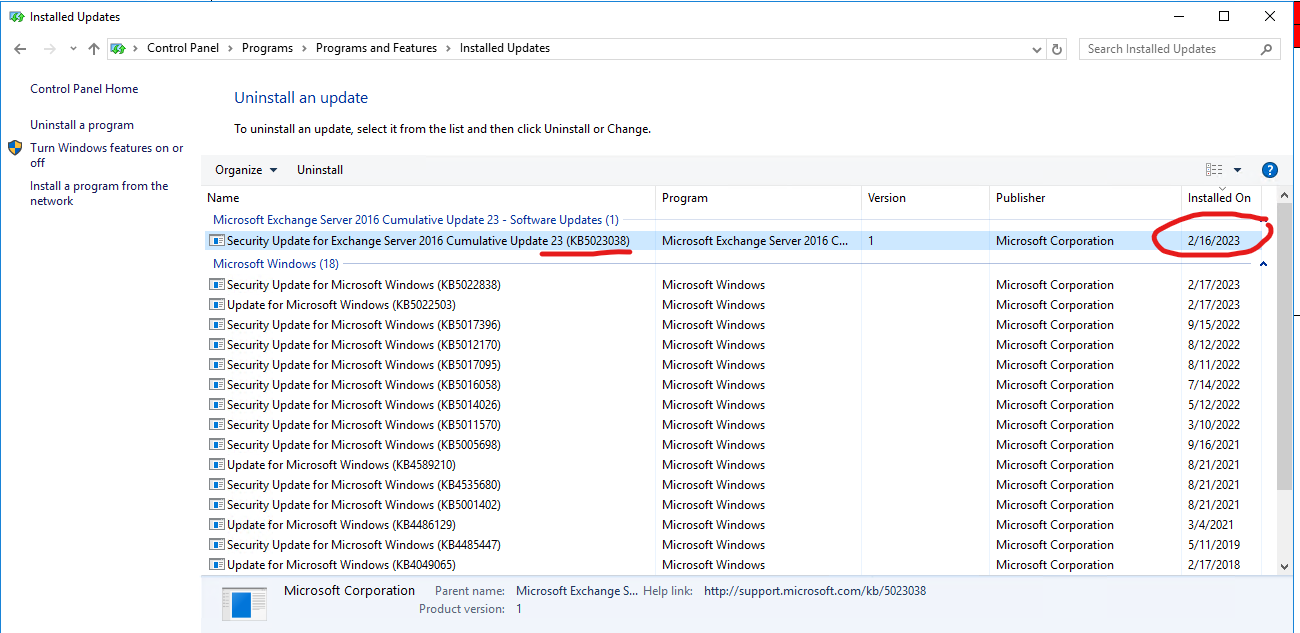Click Install a program from the network
This screenshot has width=1300, height=633.
[99, 193]
